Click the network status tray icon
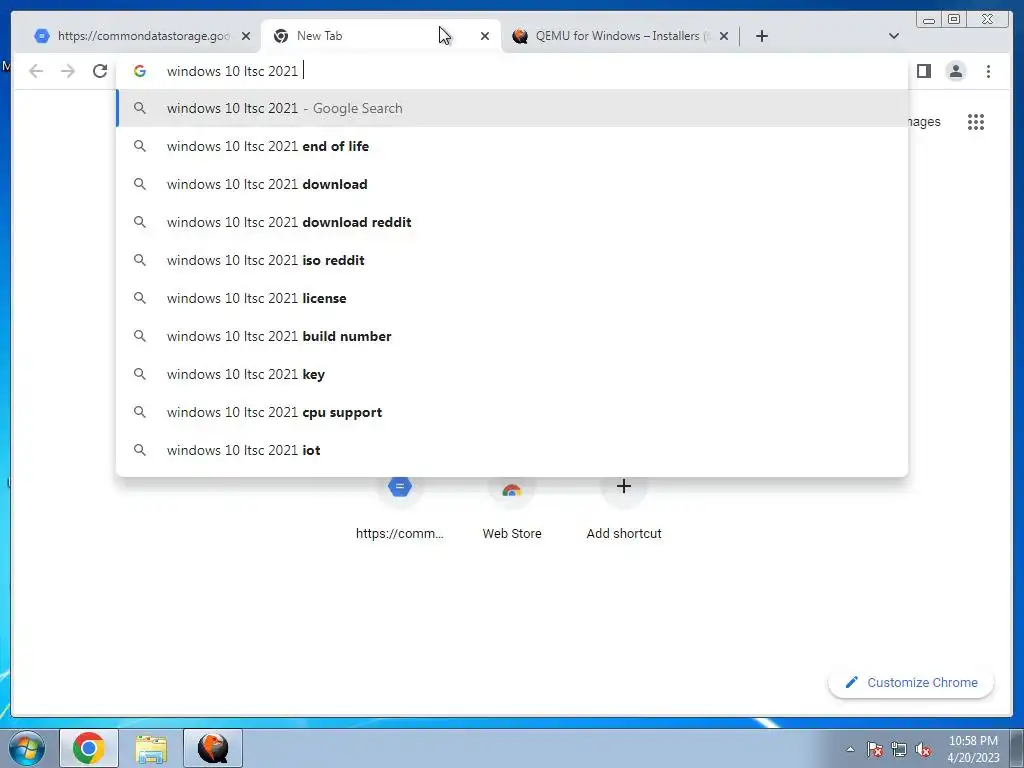 899,749
